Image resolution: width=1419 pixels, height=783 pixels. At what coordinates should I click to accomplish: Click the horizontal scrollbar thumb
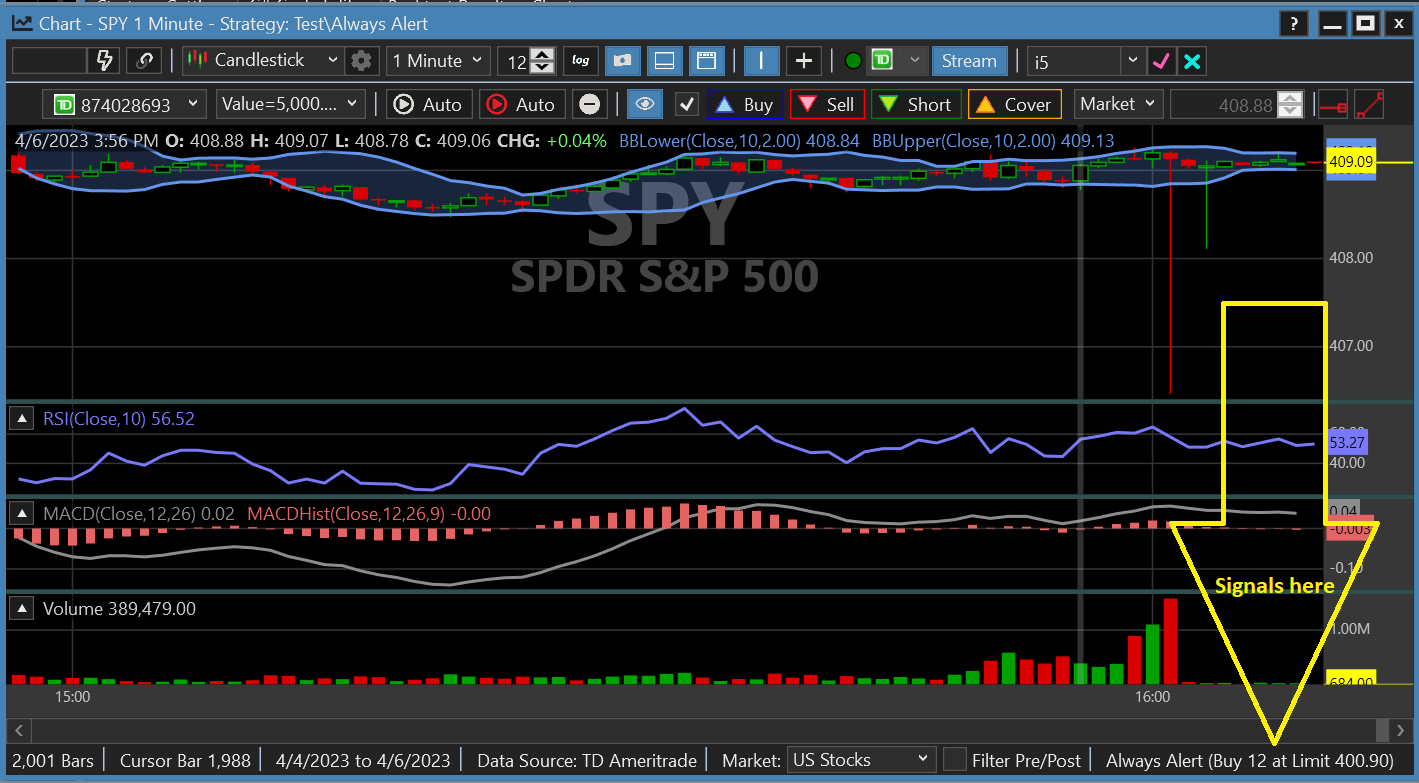click(1380, 729)
